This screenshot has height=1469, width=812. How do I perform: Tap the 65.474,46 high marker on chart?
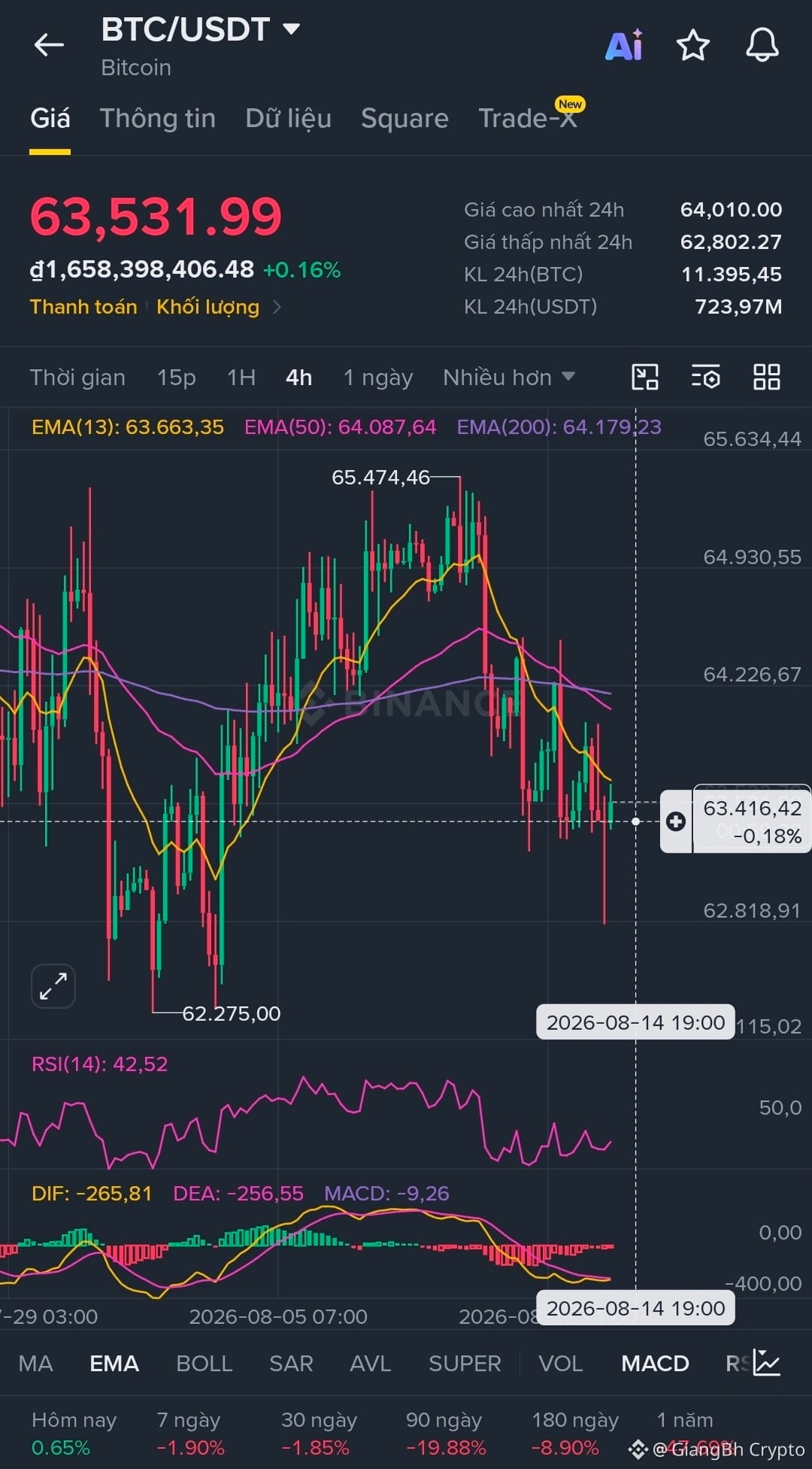pyautogui.click(x=380, y=478)
